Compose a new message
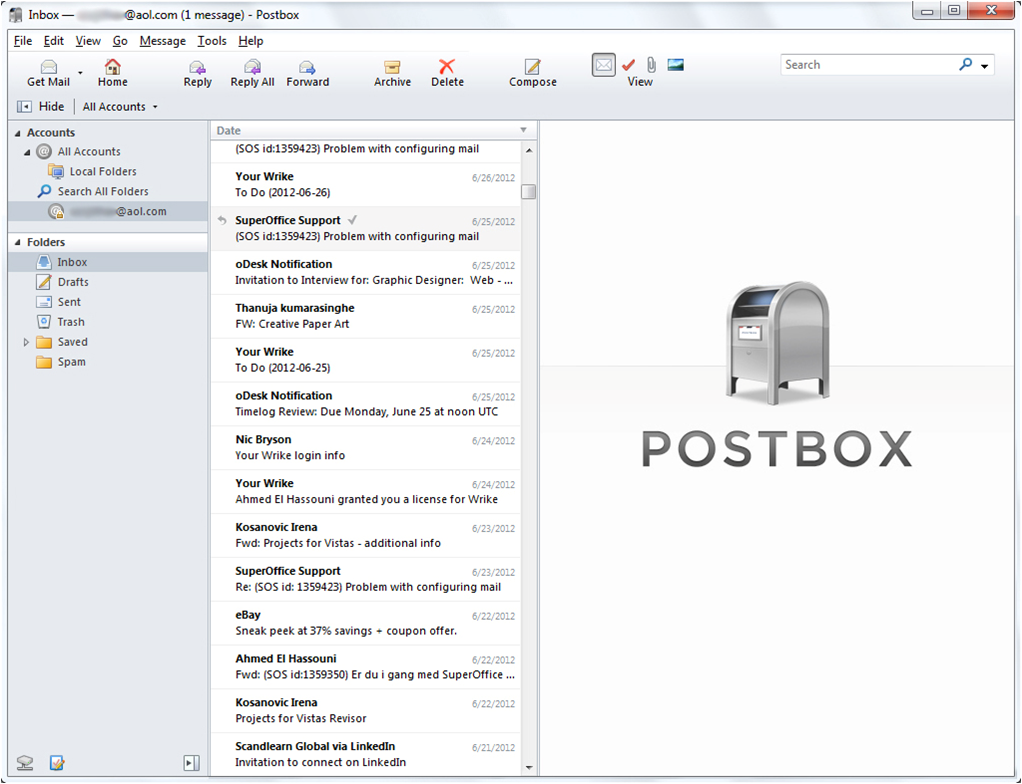1022x784 pixels. coord(533,73)
